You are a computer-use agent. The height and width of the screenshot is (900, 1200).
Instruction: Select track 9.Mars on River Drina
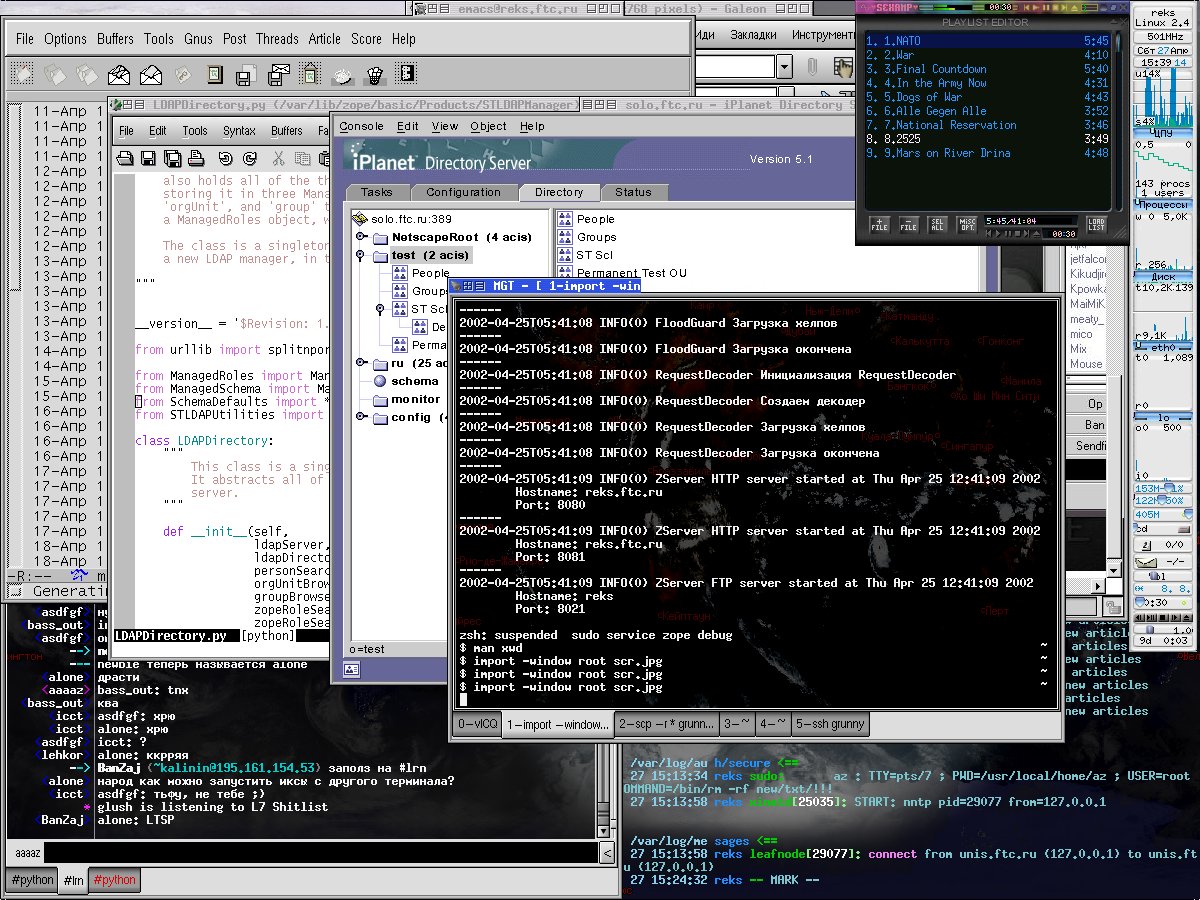coord(988,153)
